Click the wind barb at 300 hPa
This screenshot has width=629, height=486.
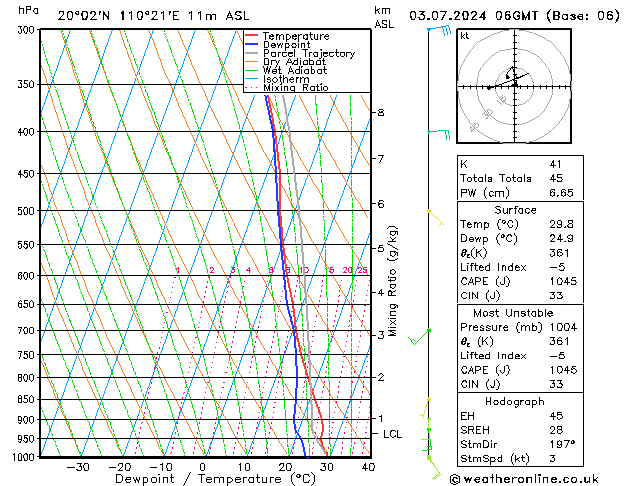(439, 30)
